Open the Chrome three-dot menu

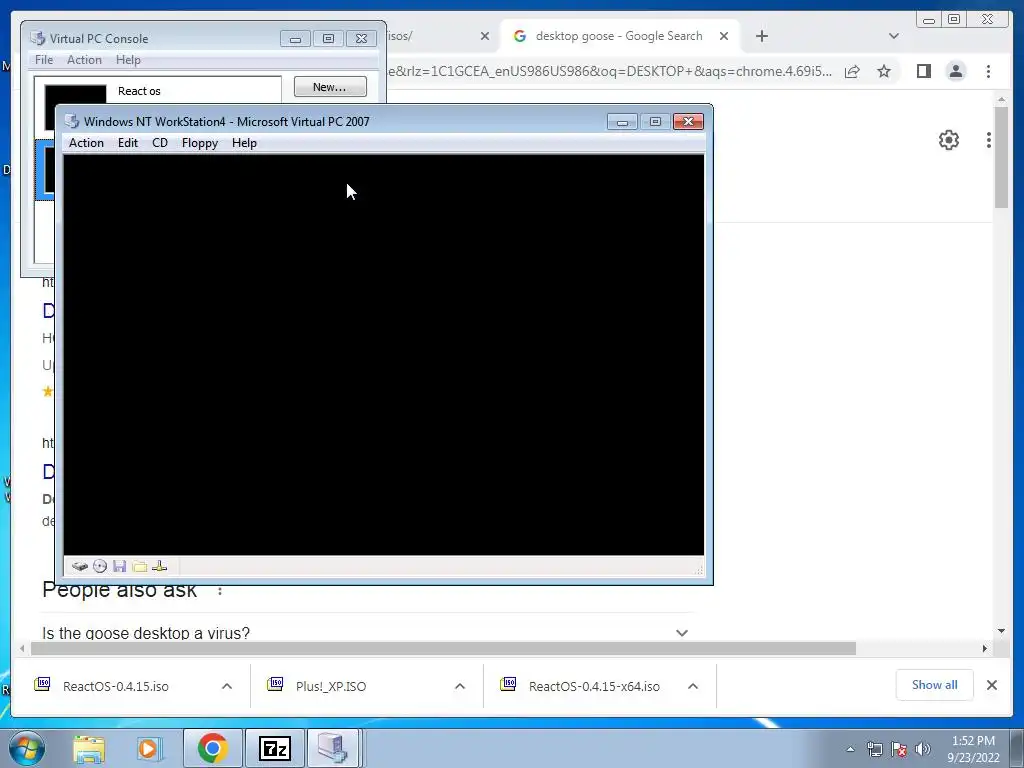[988, 71]
